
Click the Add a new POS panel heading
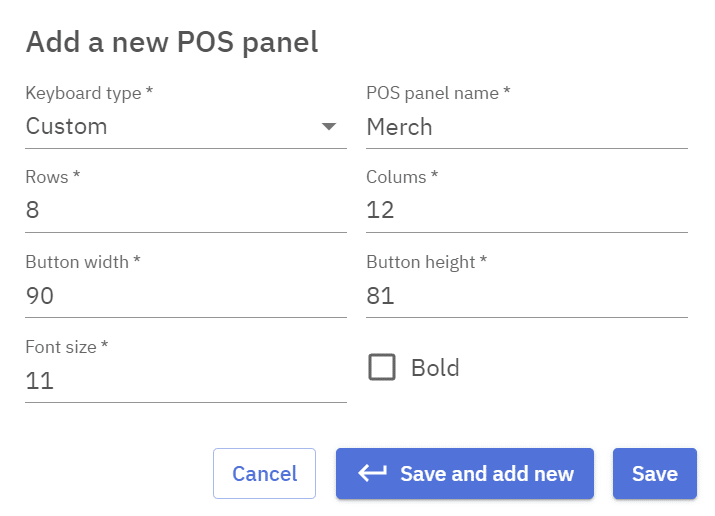pyautogui.click(x=171, y=42)
